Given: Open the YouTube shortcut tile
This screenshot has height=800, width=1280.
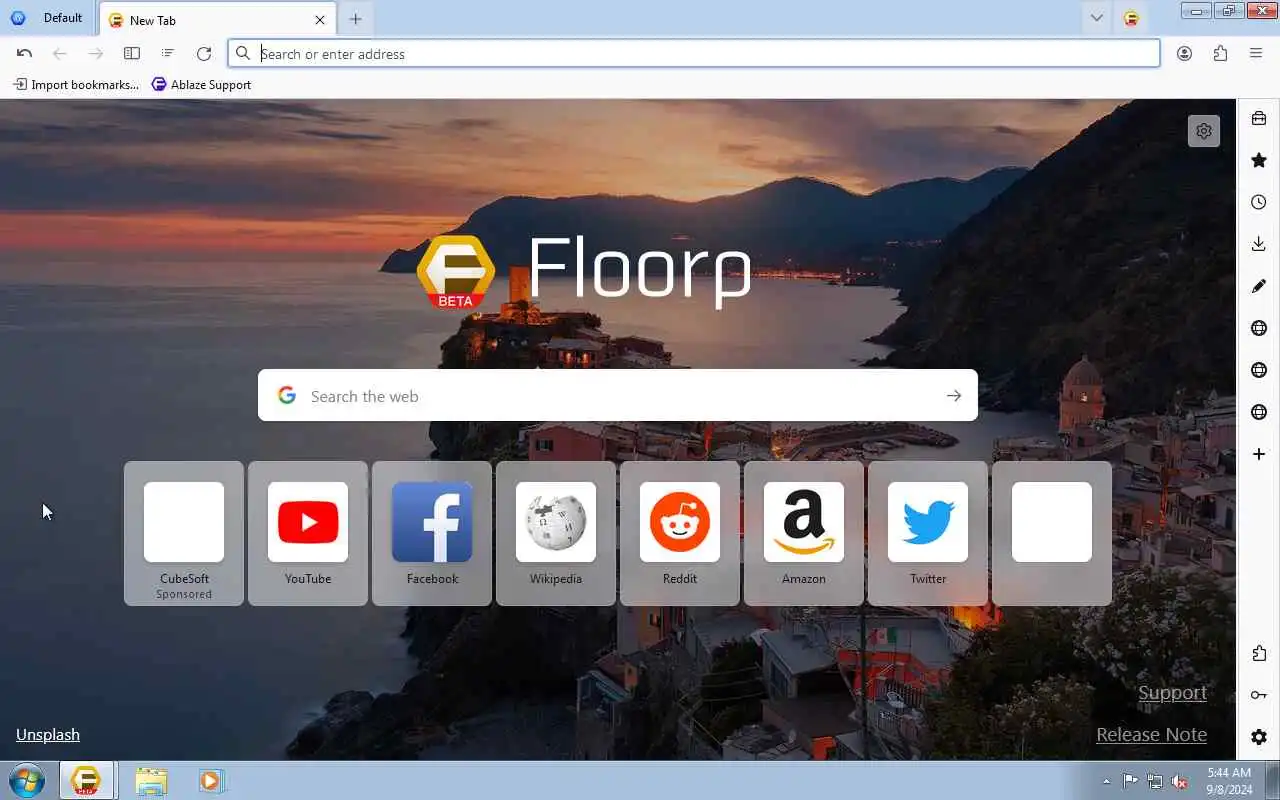Looking at the screenshot, I should tap(308, 533).
